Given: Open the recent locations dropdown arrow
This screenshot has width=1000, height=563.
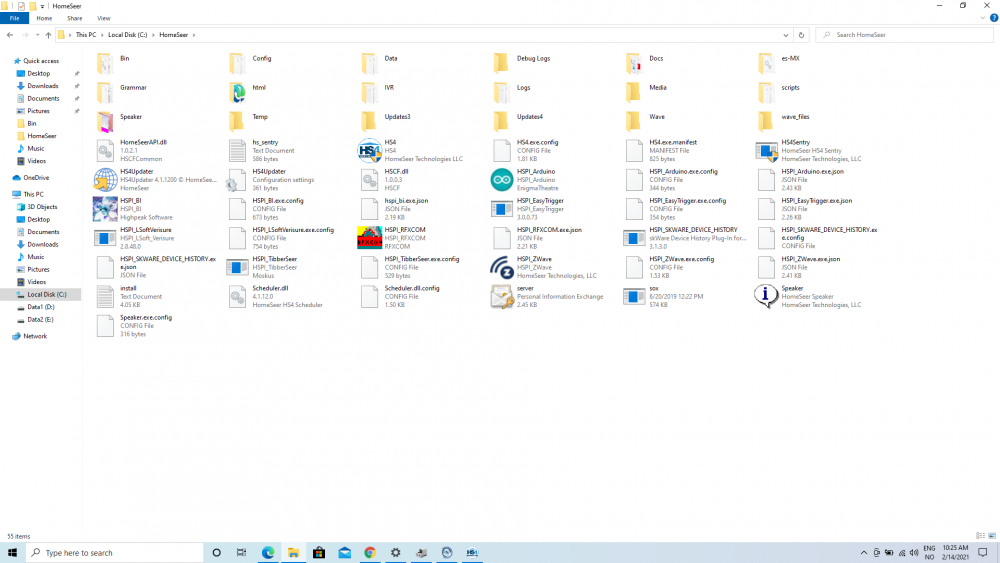Looking at the screenshot, I should [x=37, y=35].
